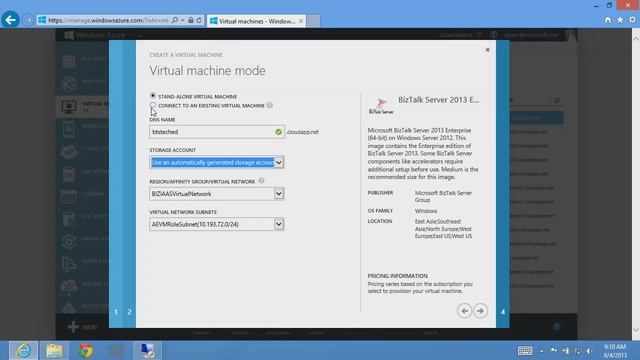Jump to wizard step 4
Image resolution: width=640 pixels, height=360 pixels.
[x=503, y=312]
